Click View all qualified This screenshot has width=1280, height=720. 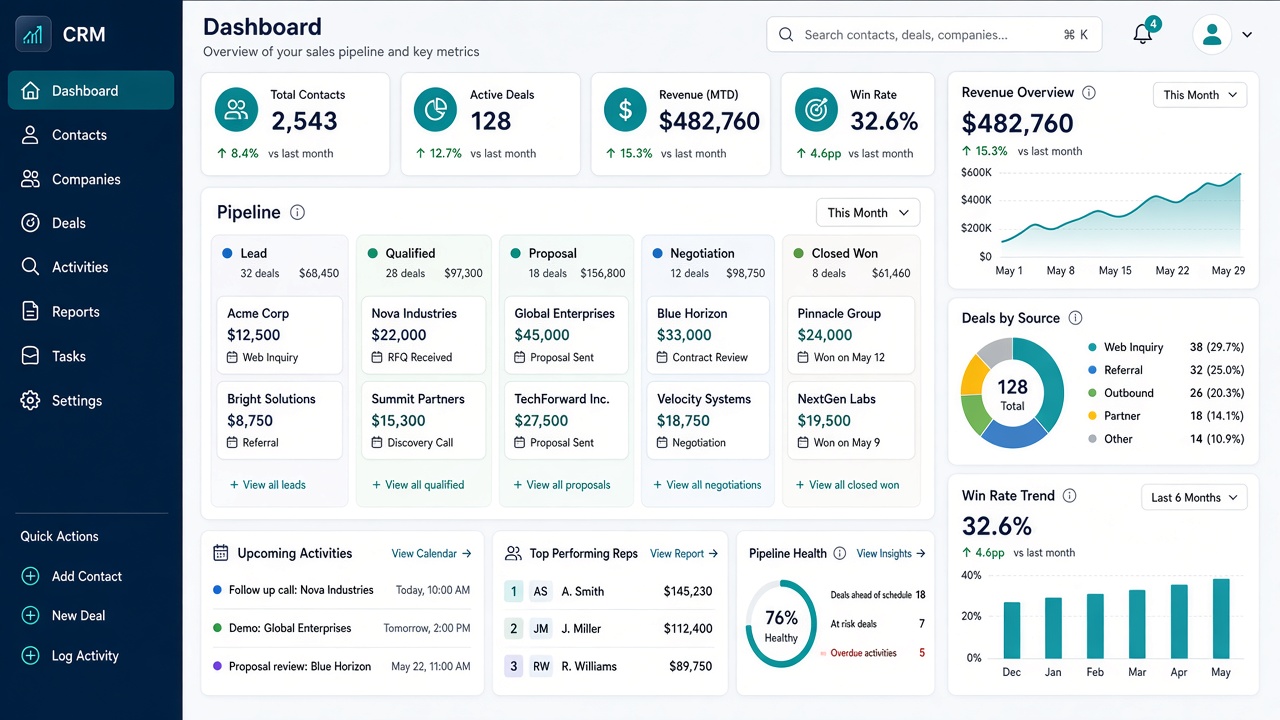coord(418,485)
